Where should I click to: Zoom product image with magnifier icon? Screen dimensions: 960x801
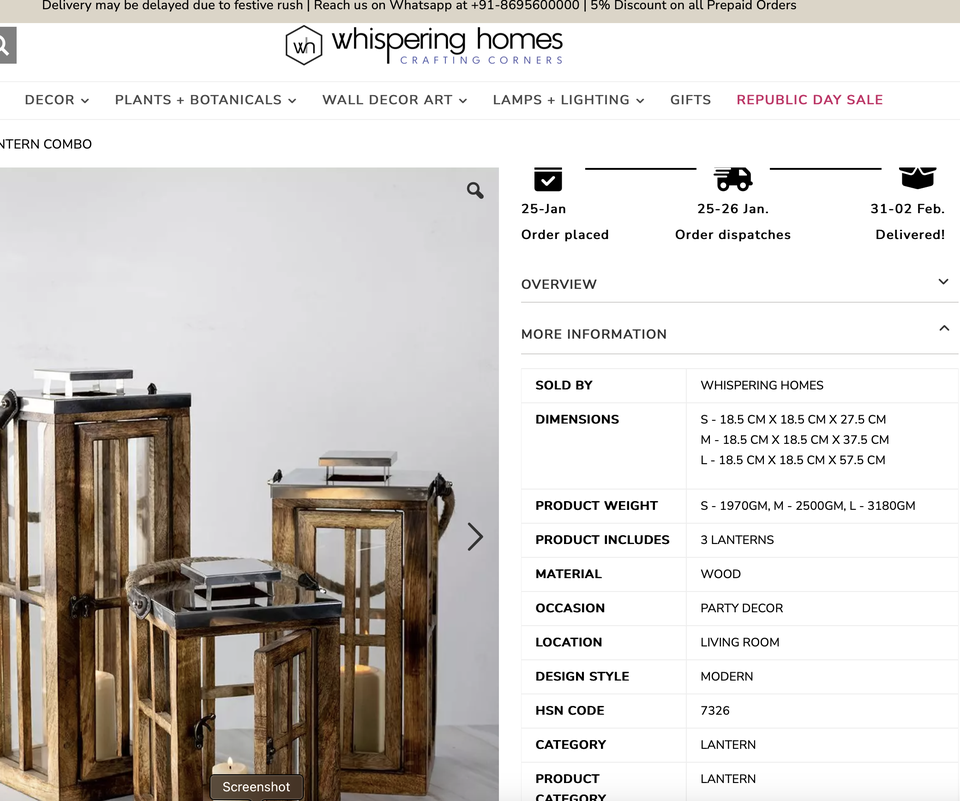(475, 190)
